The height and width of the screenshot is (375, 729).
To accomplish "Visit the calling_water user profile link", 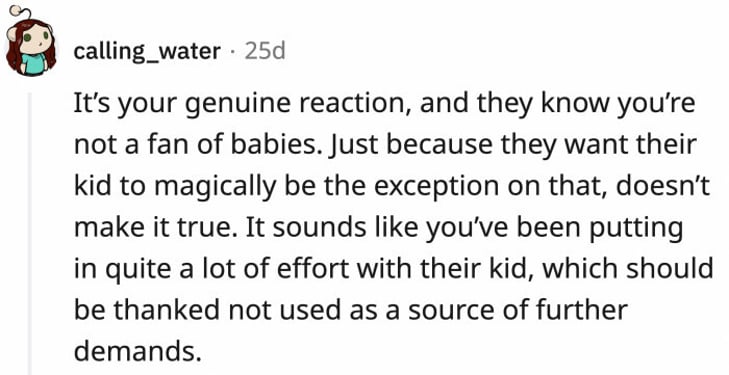I will (x=147, y=52).
